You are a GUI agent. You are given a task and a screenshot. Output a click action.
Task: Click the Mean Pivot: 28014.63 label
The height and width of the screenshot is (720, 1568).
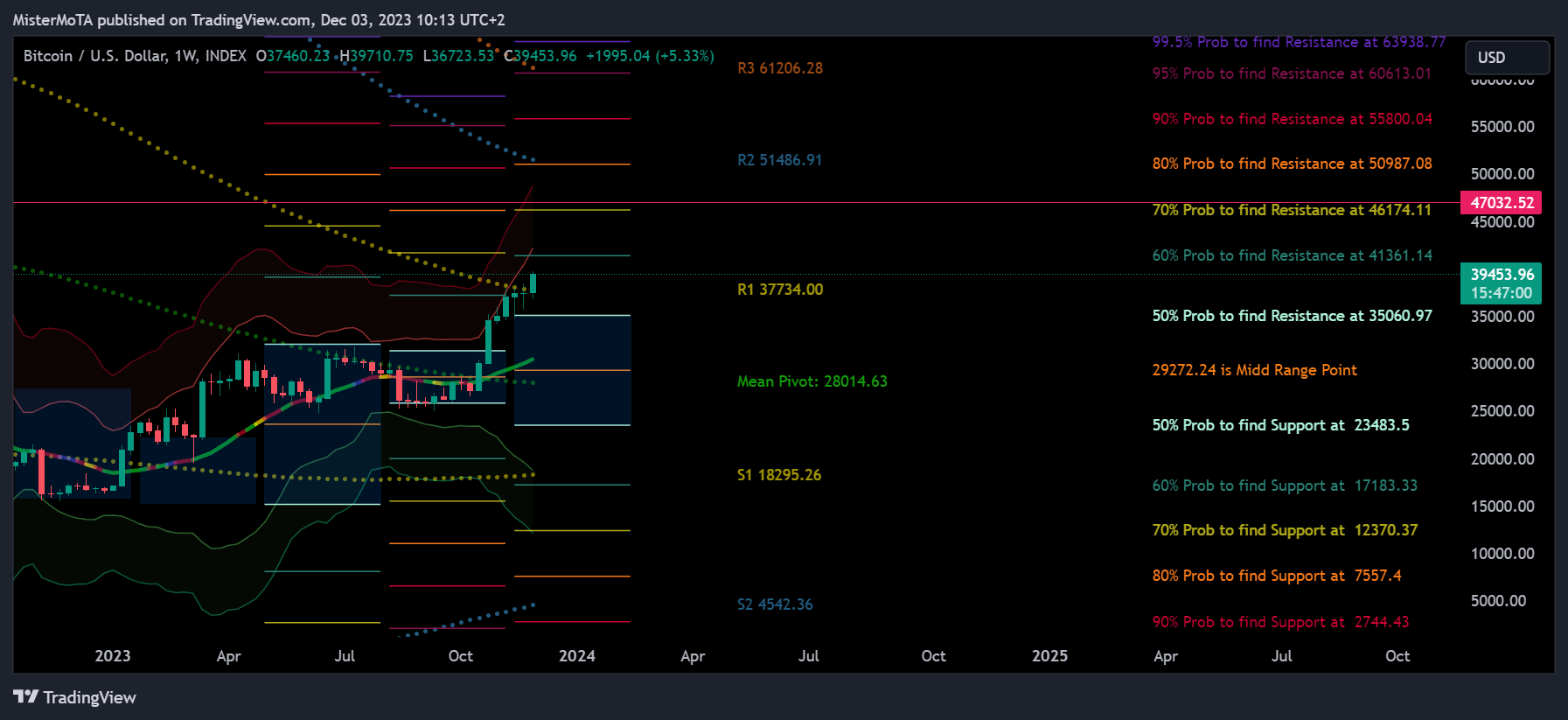[x=812, y=381]
